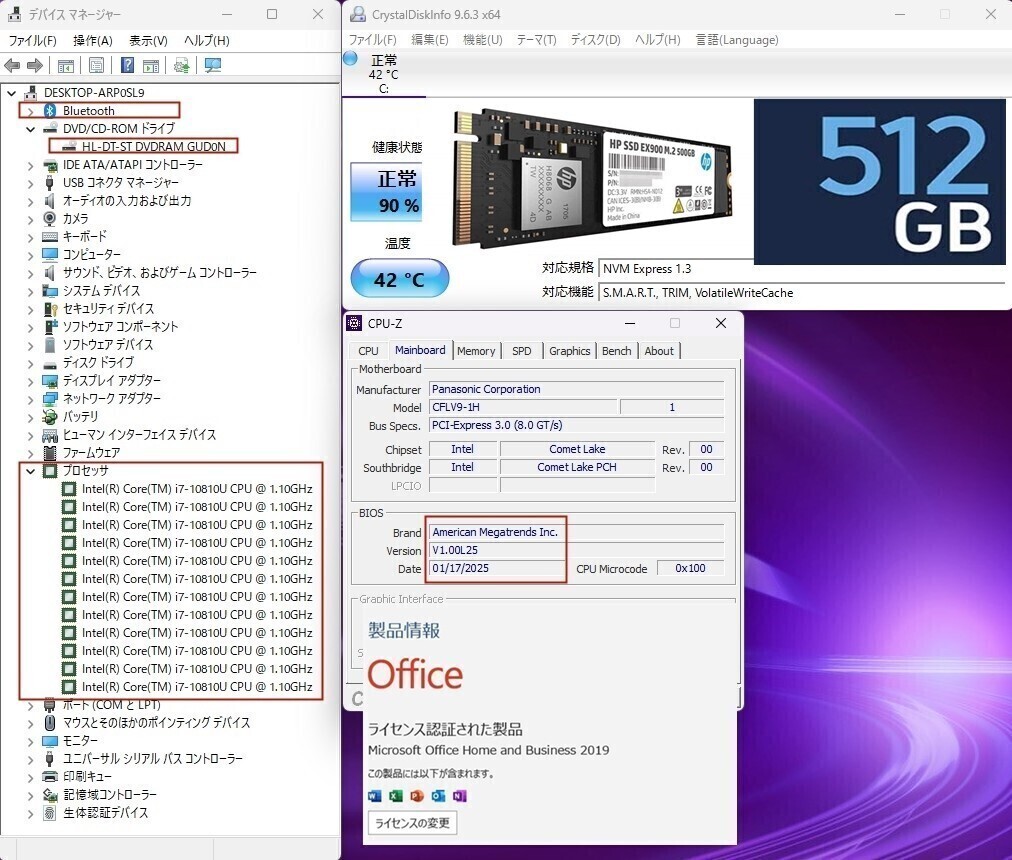
Task: Select the ヒューマン インターフェイス デバイス tree item
Action: tap(139, 435)
